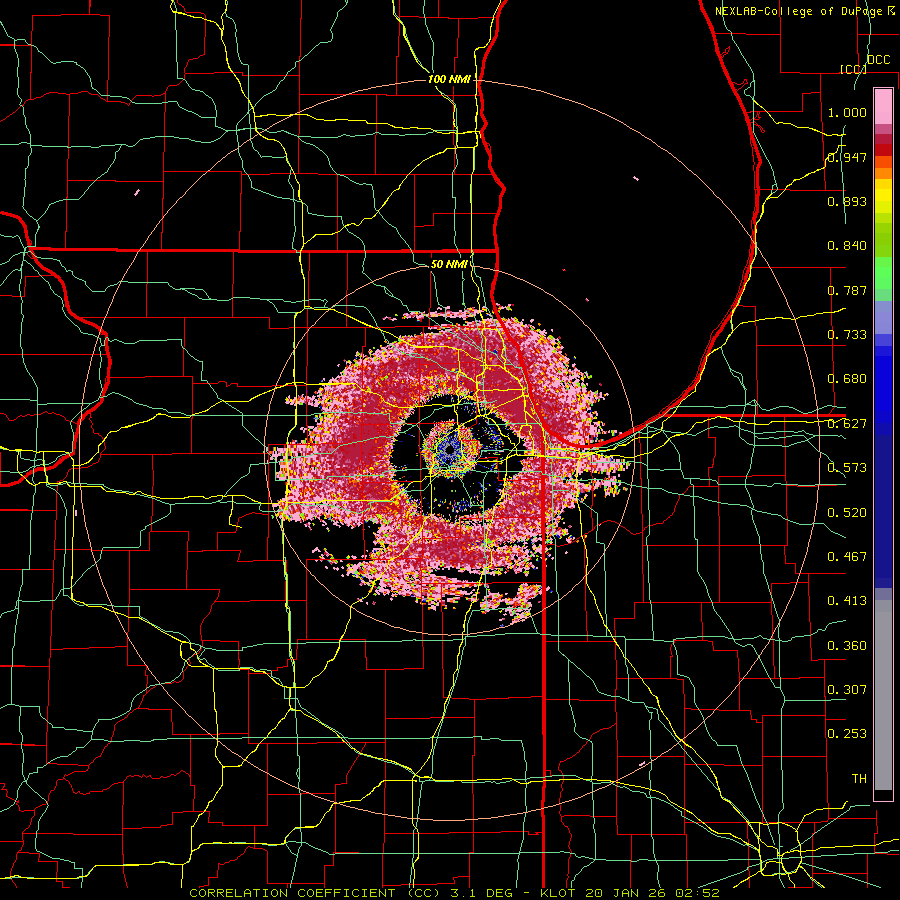Viewport: 900px width, 900px height.
Task: Pick the bright blue color bar segment
Action: (x=883, y=390)
